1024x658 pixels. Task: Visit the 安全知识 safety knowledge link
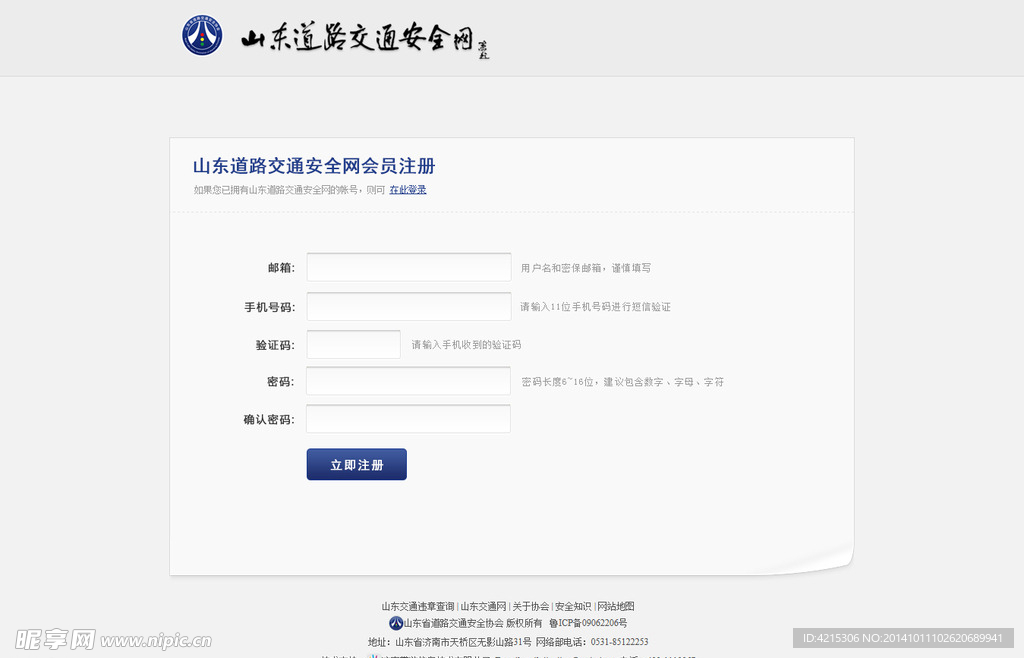click(x=573, y=606)
